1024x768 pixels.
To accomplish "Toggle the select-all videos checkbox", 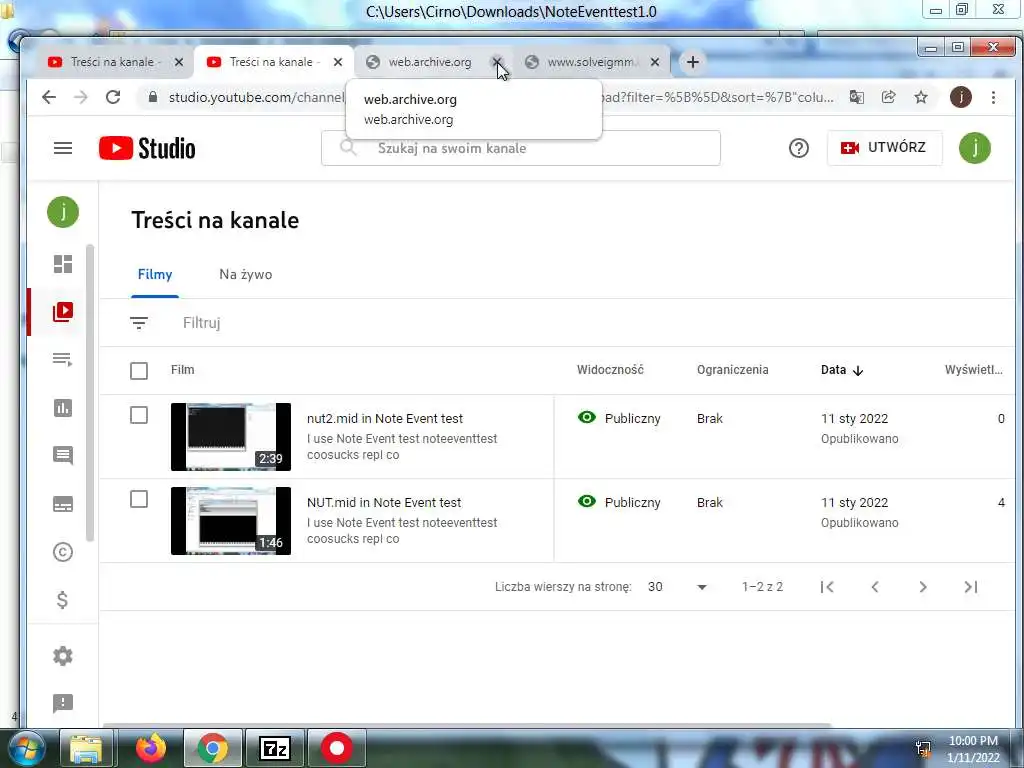I will point(139,371).
